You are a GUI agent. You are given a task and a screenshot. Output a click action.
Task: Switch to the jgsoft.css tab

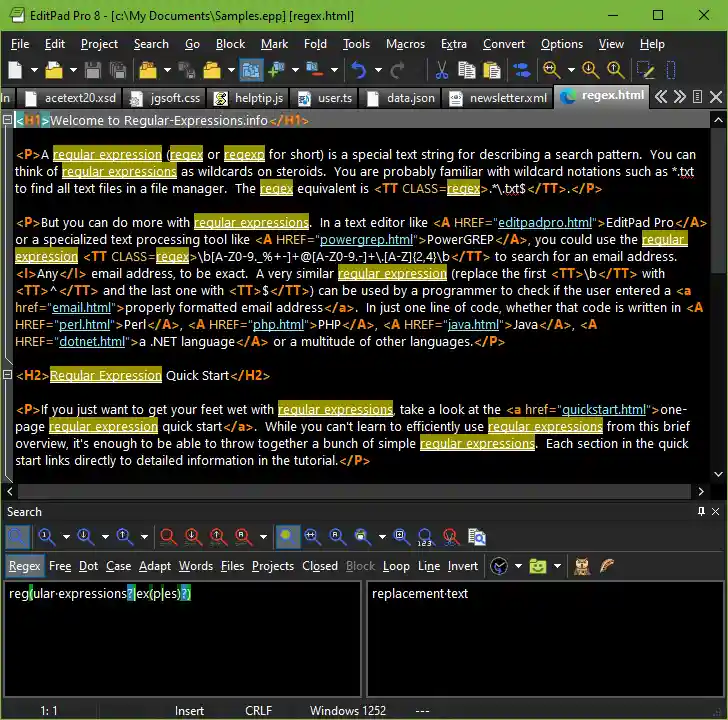[165, 98]
